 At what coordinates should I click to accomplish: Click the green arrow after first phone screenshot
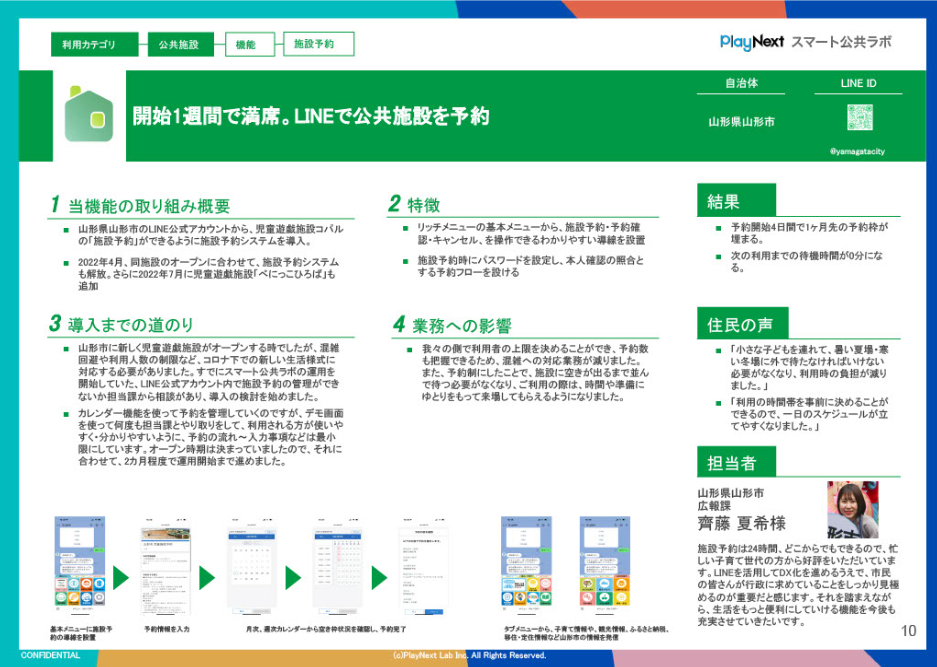(121, 577)
